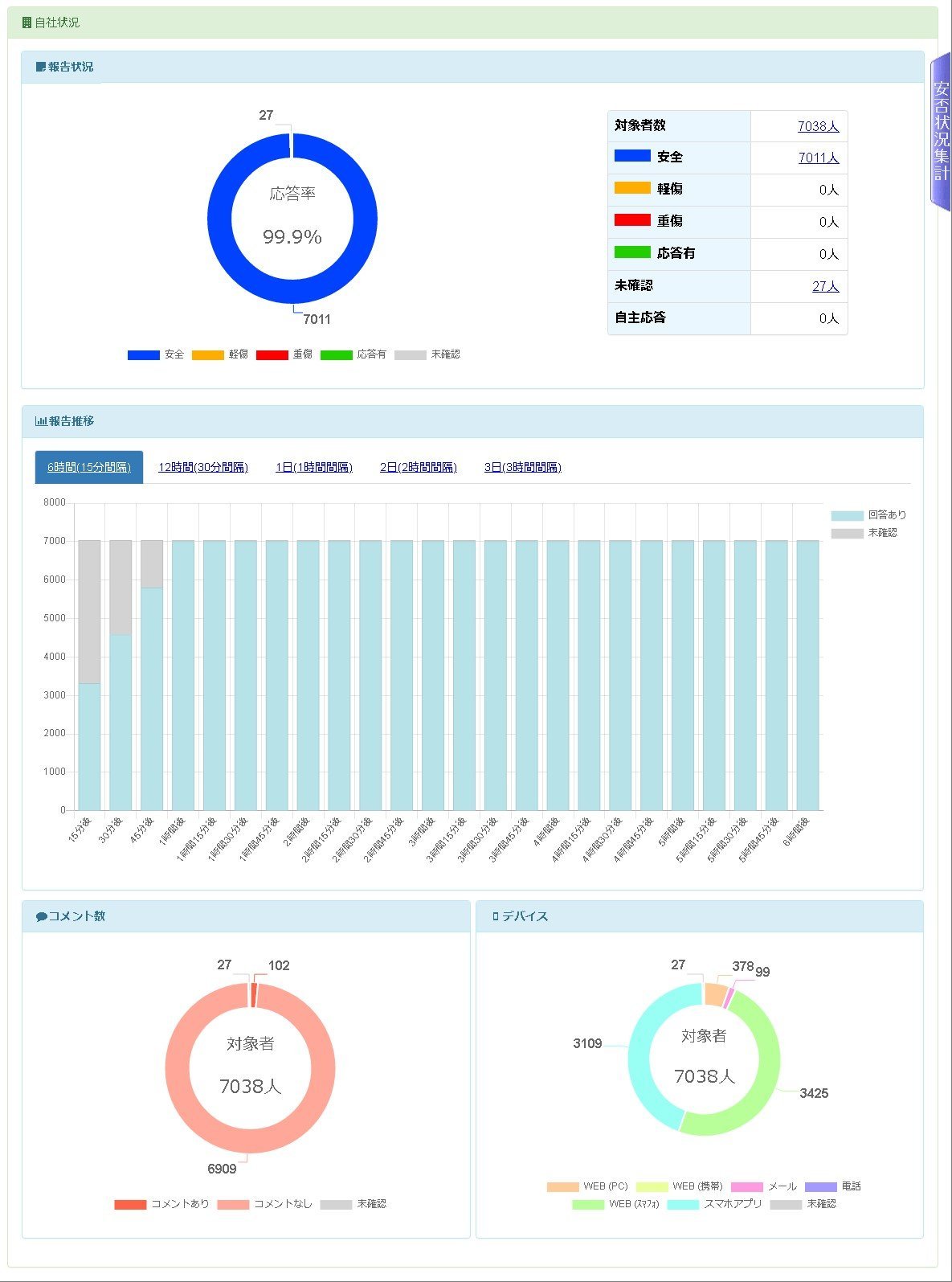The width and height of the screenshot is (952, 1282).
Task: Click the 安全 blue legend swatch under donut
Action: (x=143, y=354)
